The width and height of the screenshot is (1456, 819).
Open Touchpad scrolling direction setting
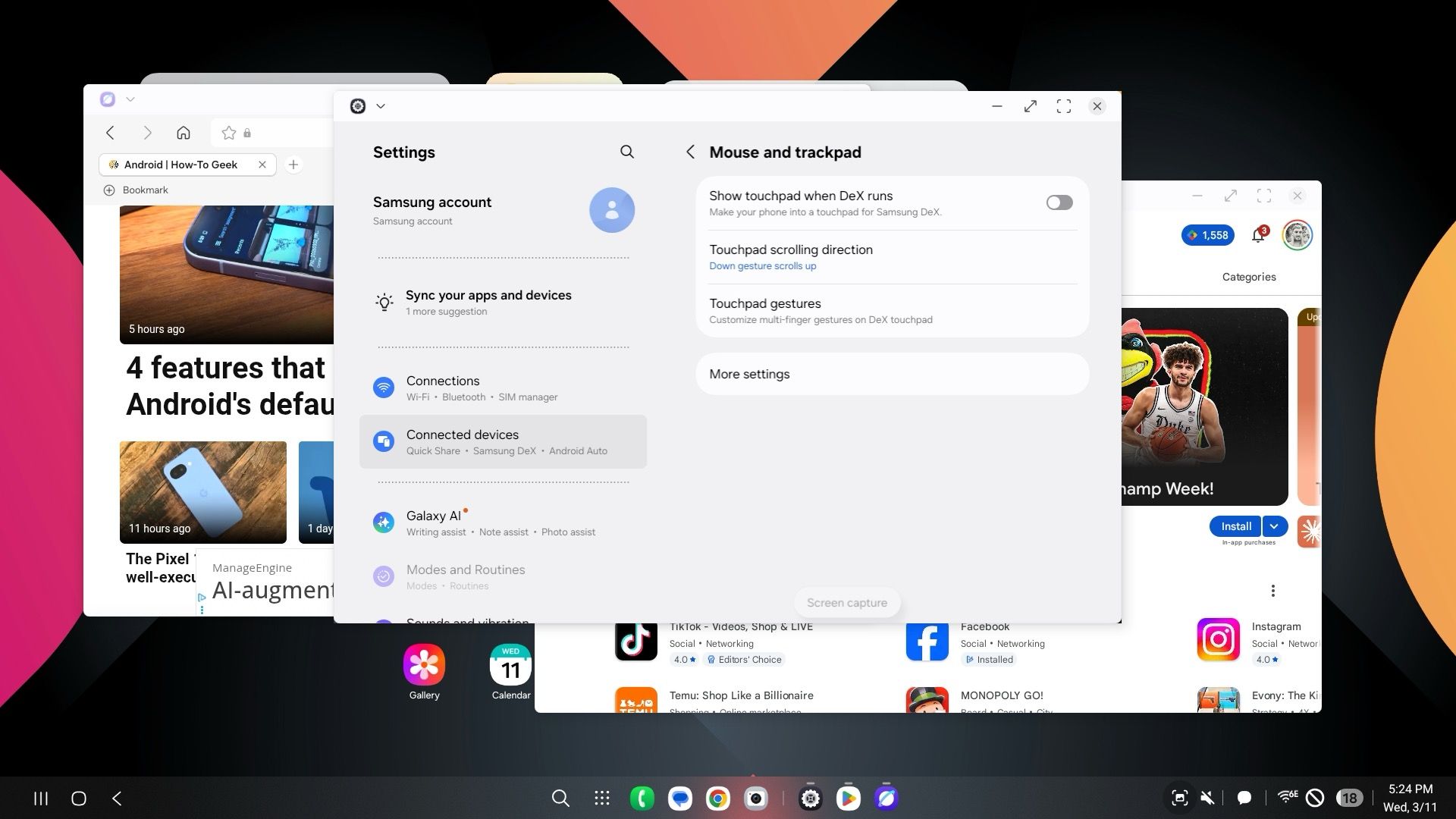[x=893, y=257]
